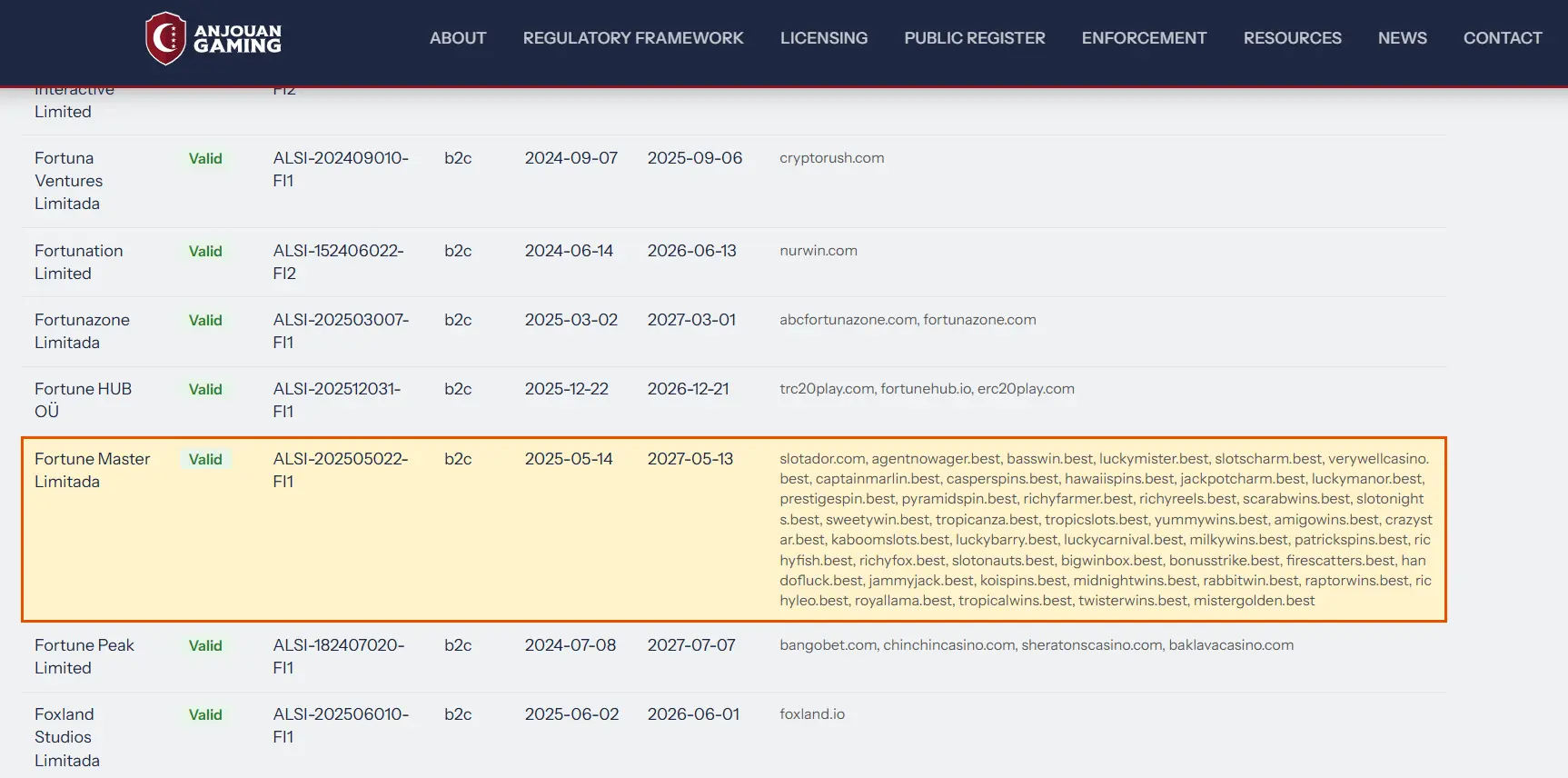Select the Fortuna Ventures Limitada name
1568x778 pixels.
[x=69, y=181]
